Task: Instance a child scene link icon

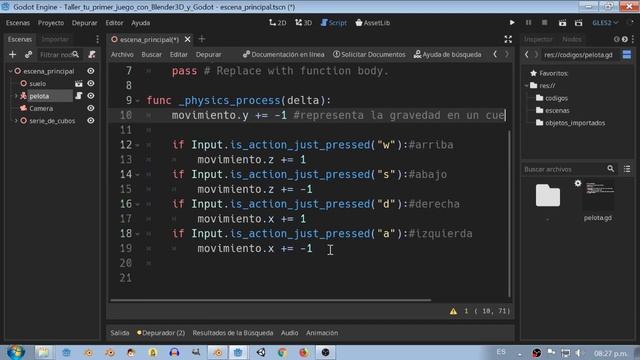Action: (28, 54)
